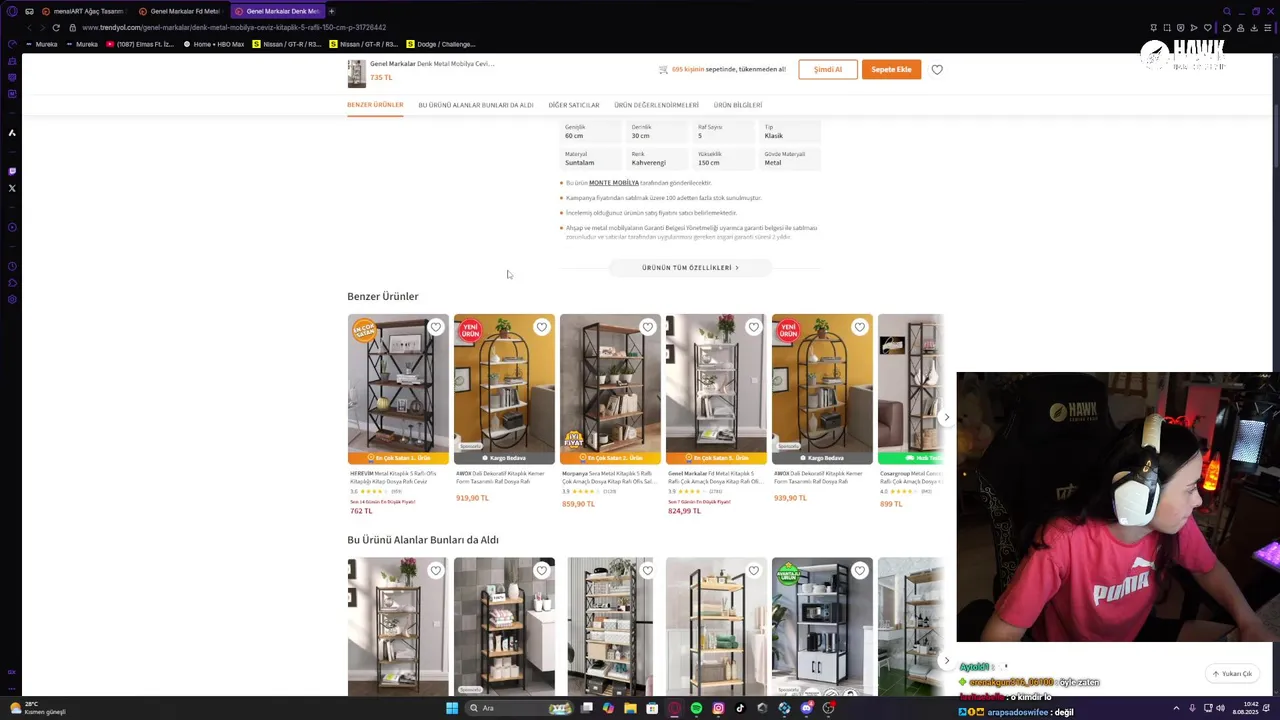This screenshot has height=720, width=1280.
Task: Favorite the HEREVİM Metal Kitaplık product
Action: click(436, 327)
